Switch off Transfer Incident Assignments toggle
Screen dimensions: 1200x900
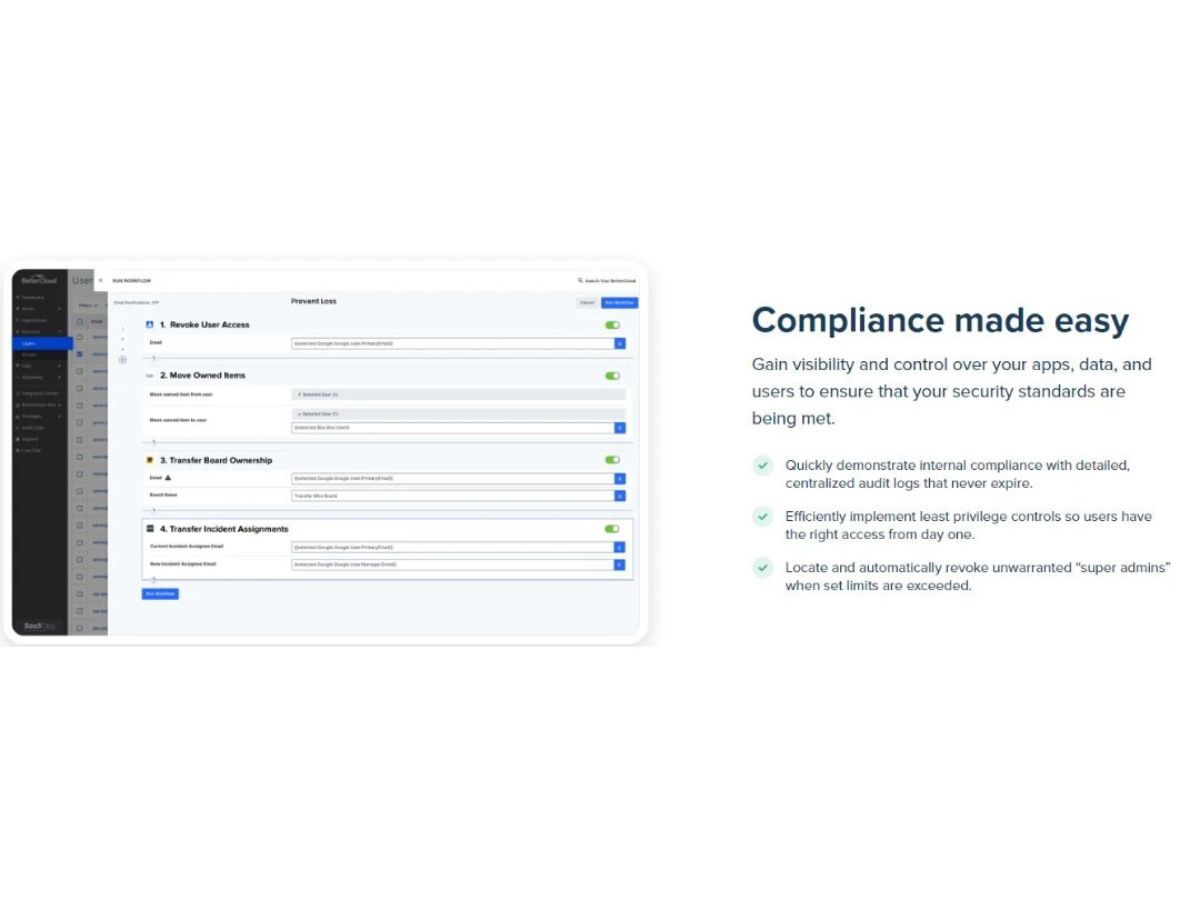612,529
